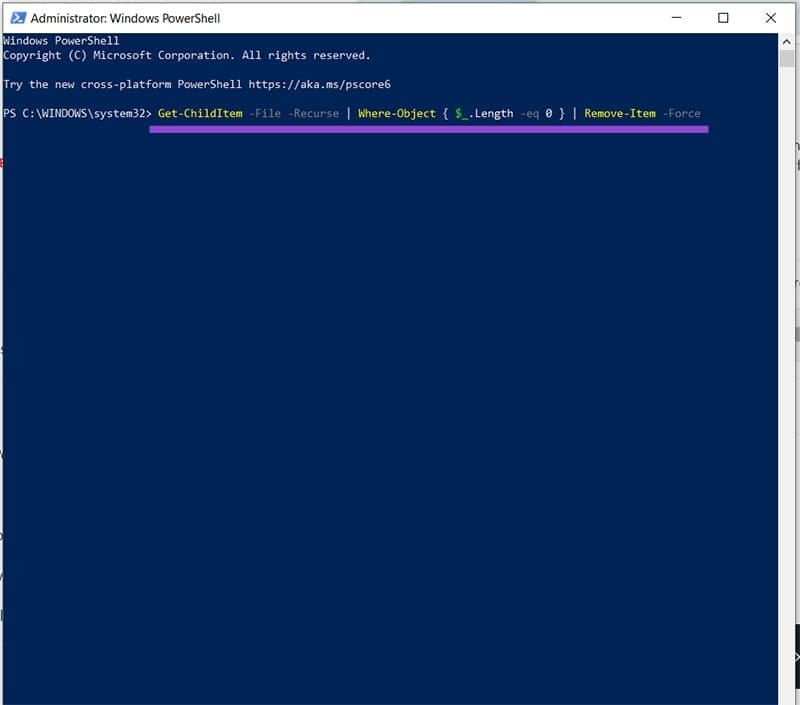Image resolution: width=800 pixels, height=705 pixels.
Task: Click the purple highlight bar under the command
Action: [x=430, y=127]
